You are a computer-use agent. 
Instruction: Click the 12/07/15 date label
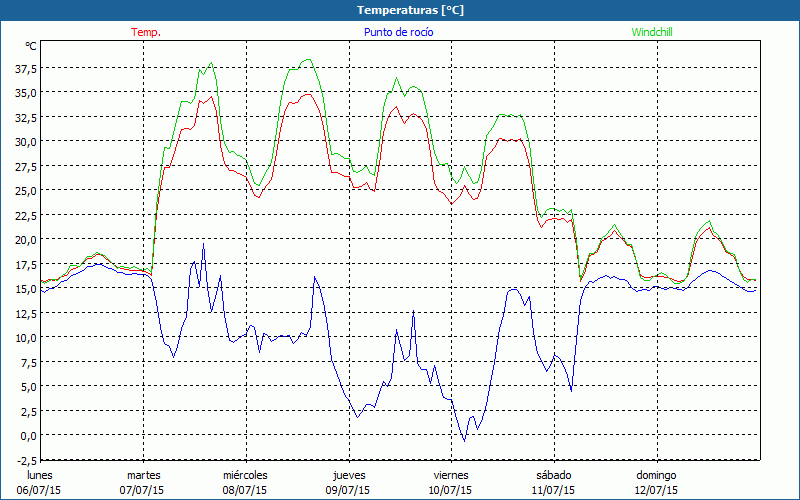[x=656, y=490]
